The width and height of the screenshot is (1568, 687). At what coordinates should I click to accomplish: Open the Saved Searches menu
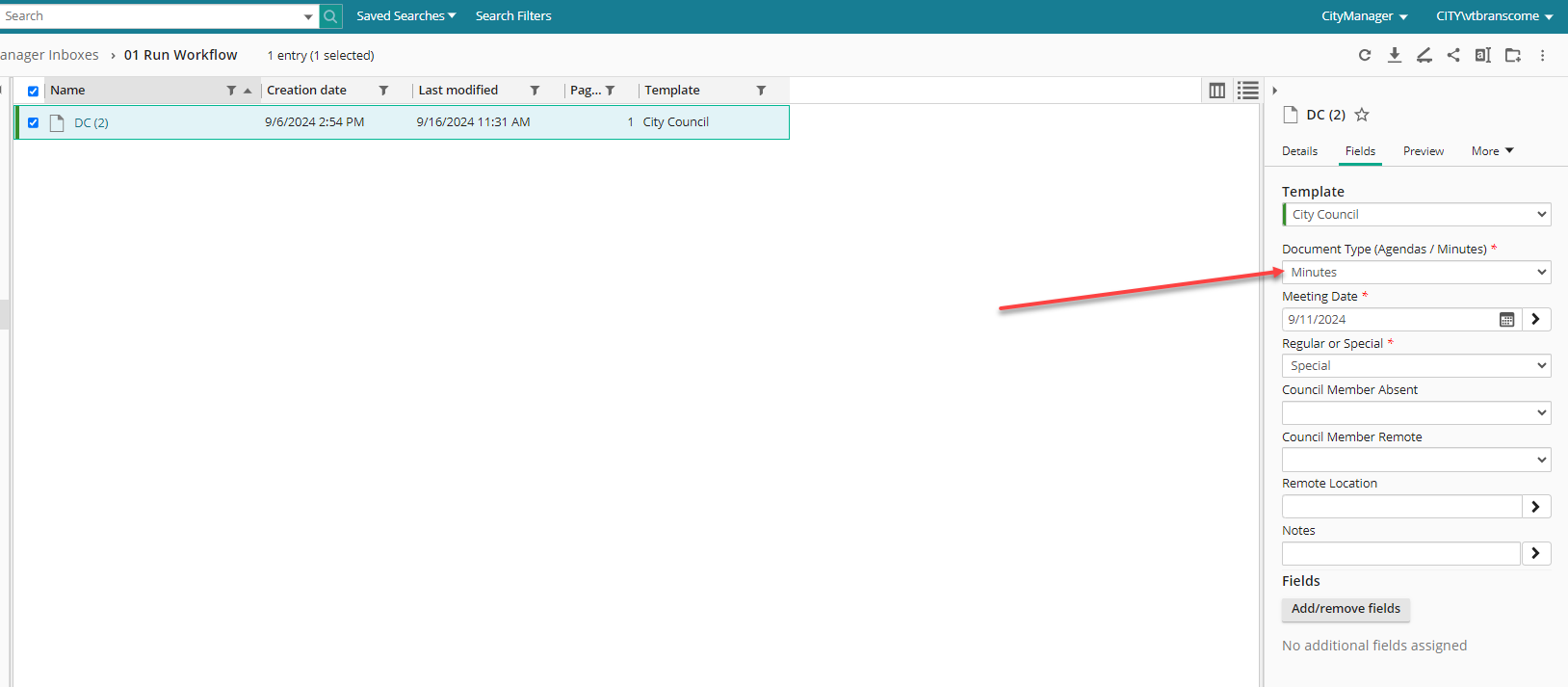405,16
